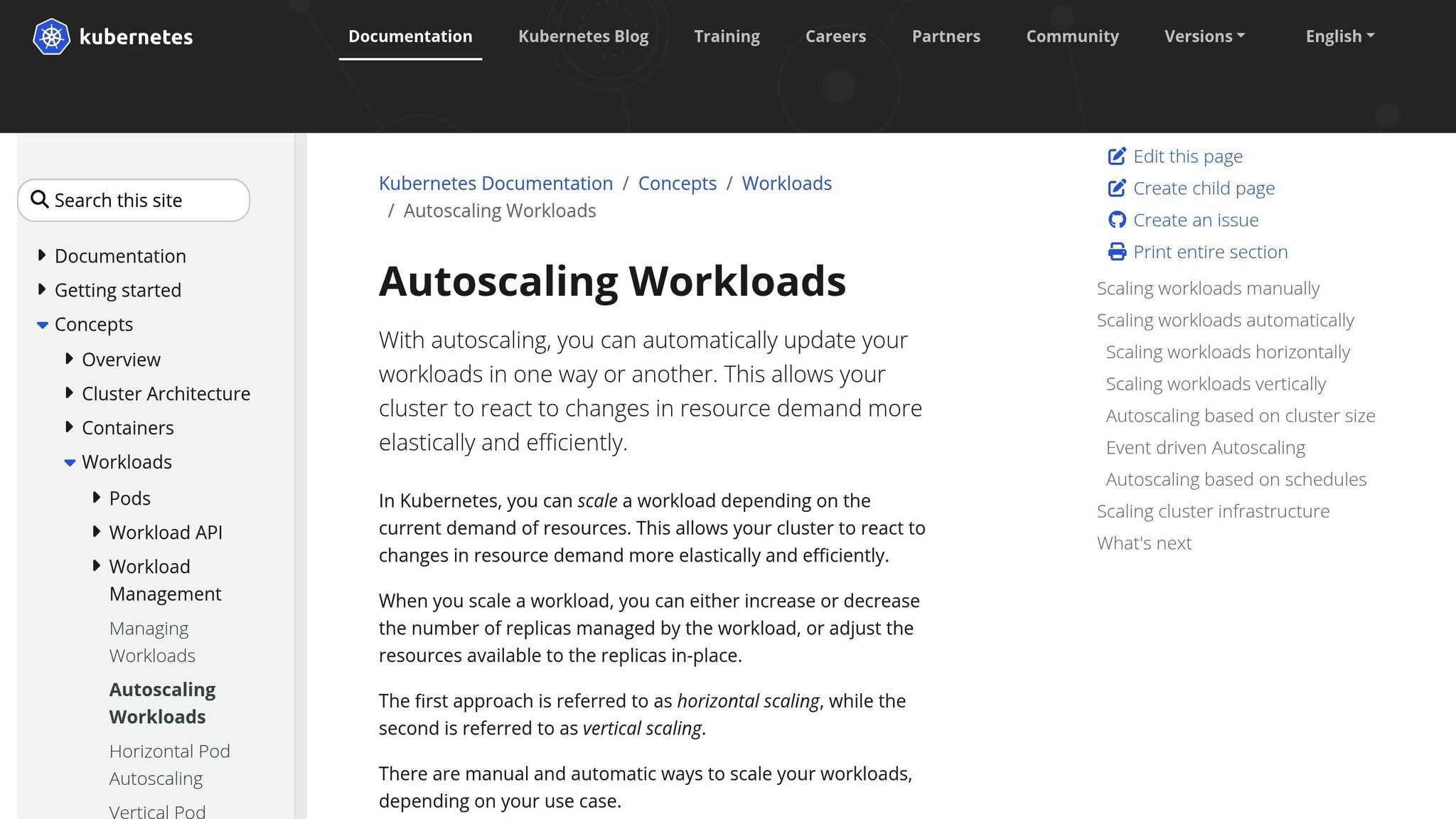Follow the Workloads breadcrumb link
The width and height of the screenshot is (1456, 819).
coord(786,183)
